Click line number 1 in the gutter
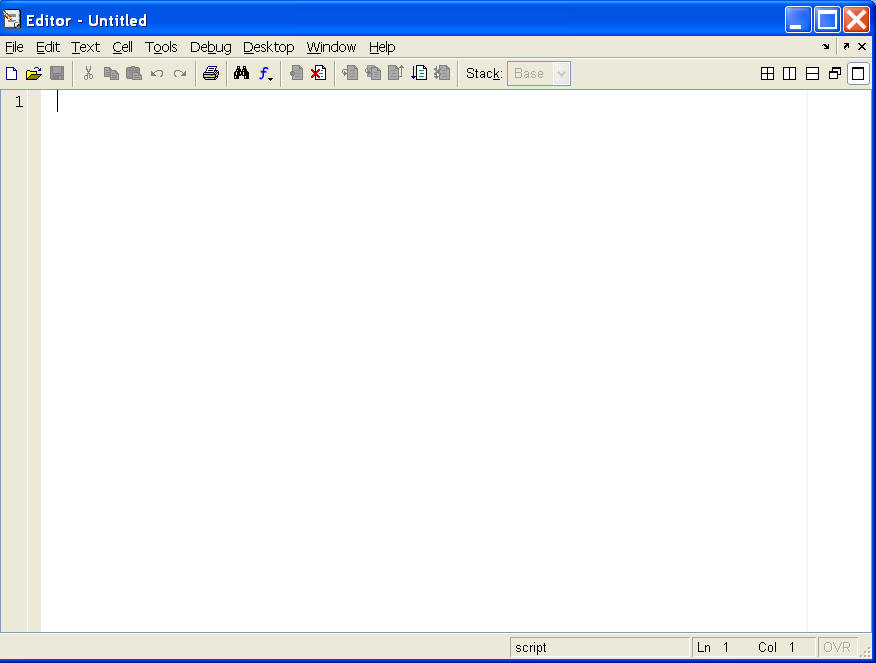This screenshot has width=876, height=663. click(x=20, y=102)
